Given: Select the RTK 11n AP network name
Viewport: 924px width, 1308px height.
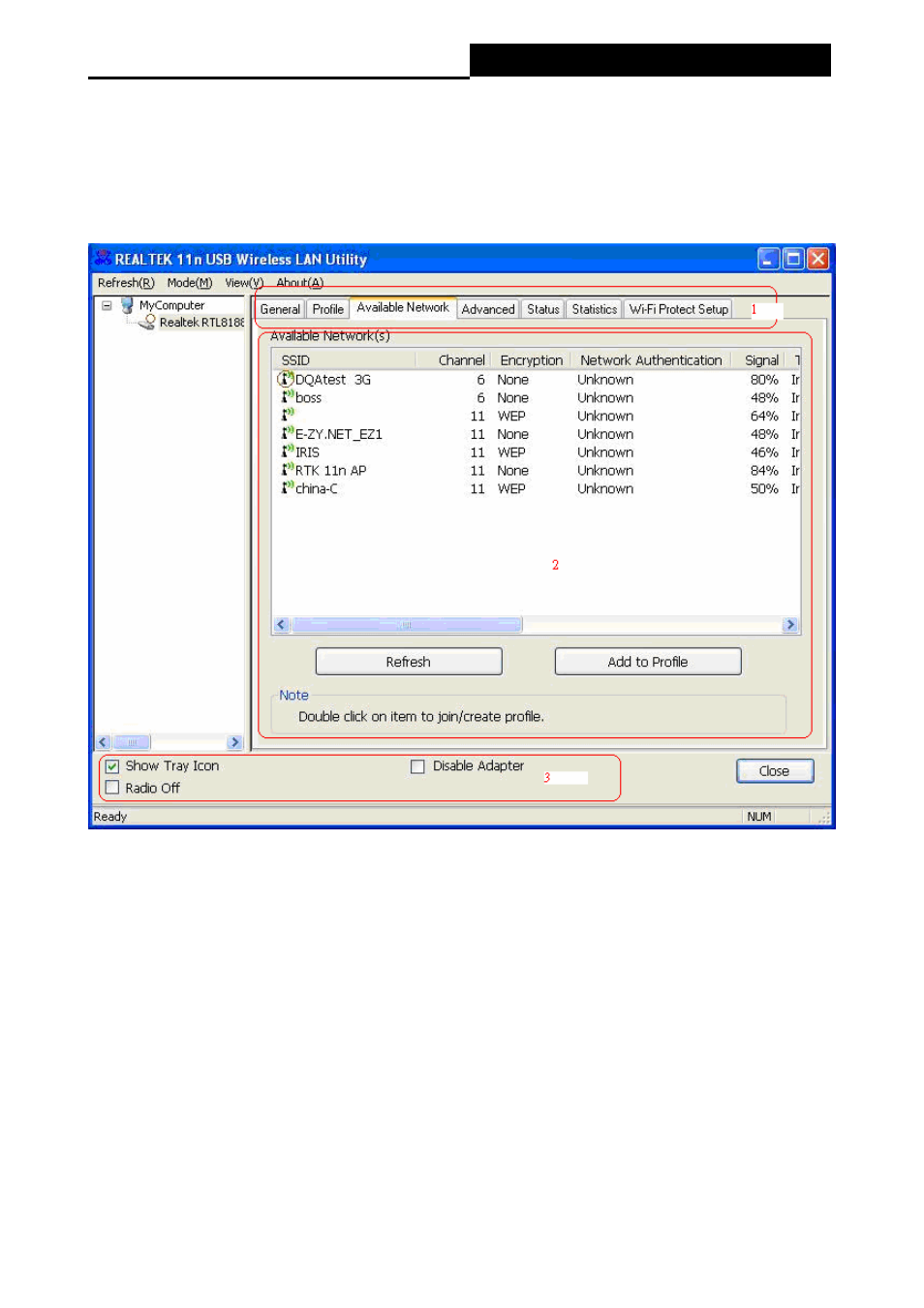Looking at the screenshot, I should click(331, 471).
